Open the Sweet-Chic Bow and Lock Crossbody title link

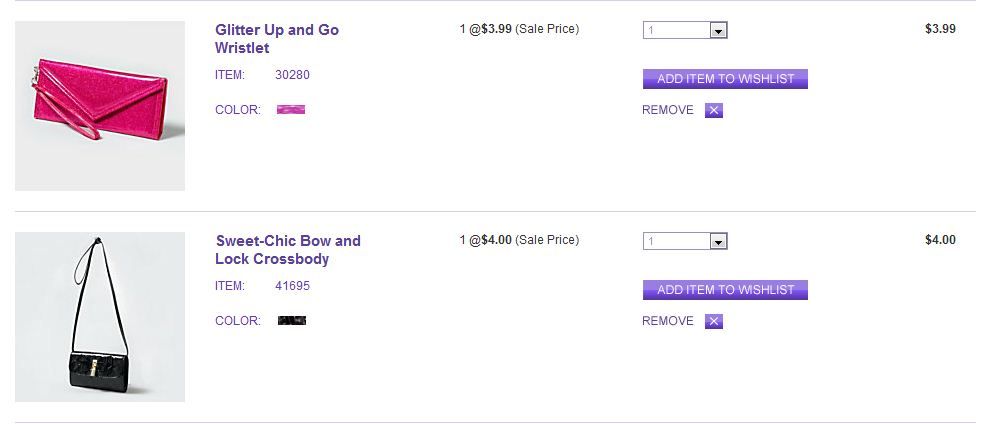click(288, 250)
